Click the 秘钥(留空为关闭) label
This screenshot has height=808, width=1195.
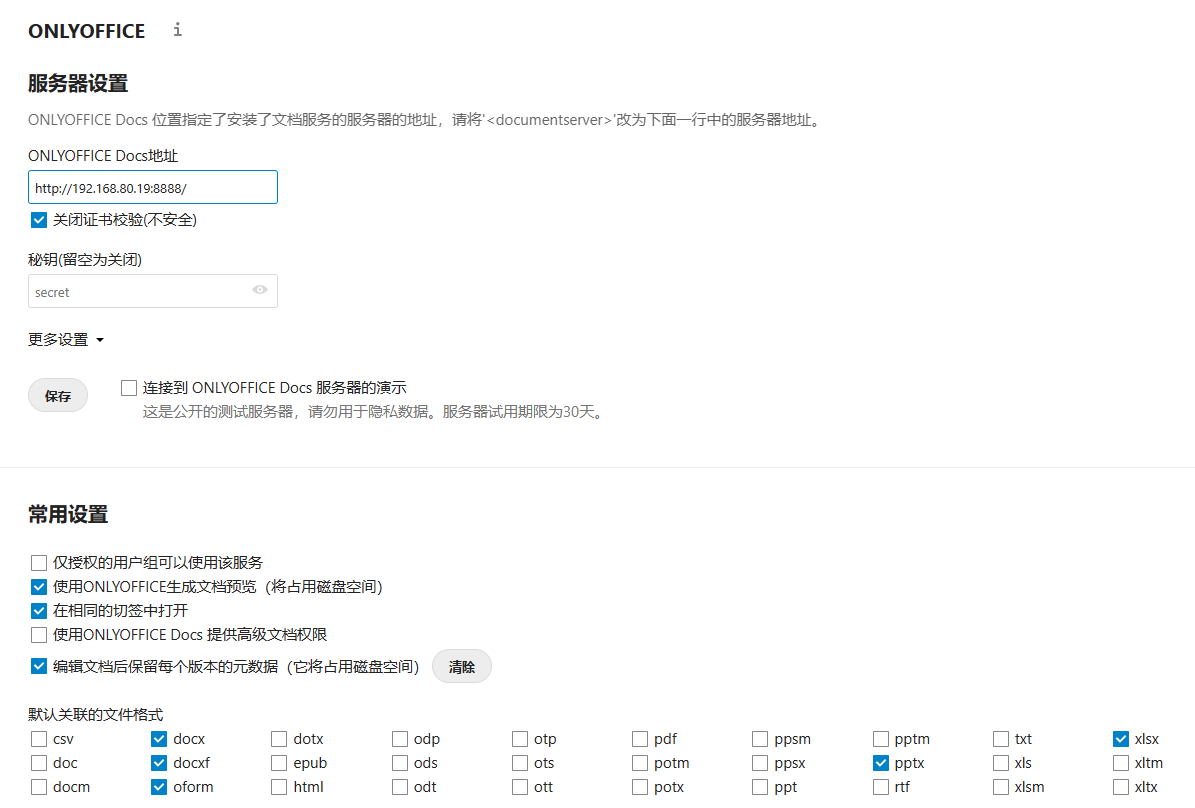point(85,260)
